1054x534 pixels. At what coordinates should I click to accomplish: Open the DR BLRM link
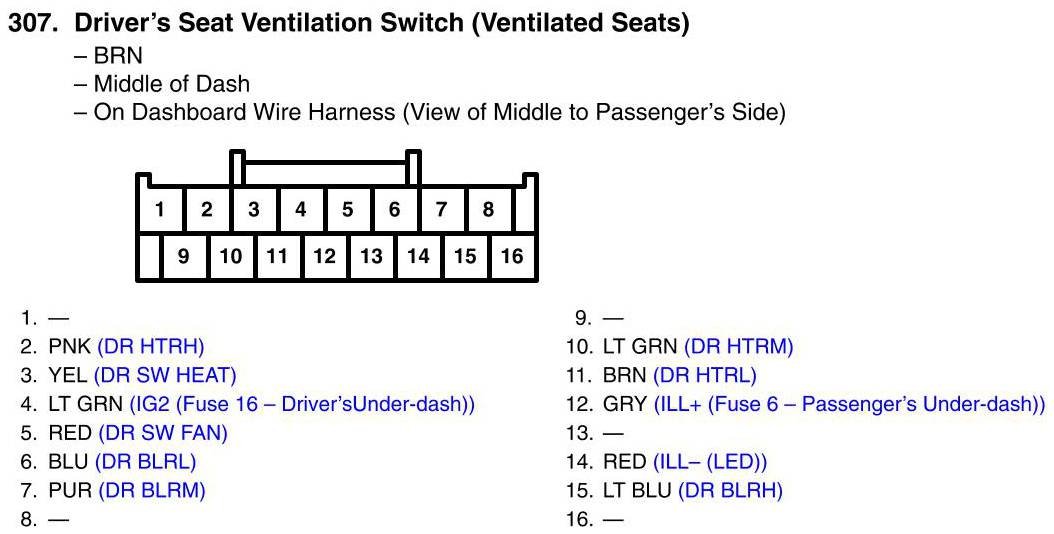[151, 490]
